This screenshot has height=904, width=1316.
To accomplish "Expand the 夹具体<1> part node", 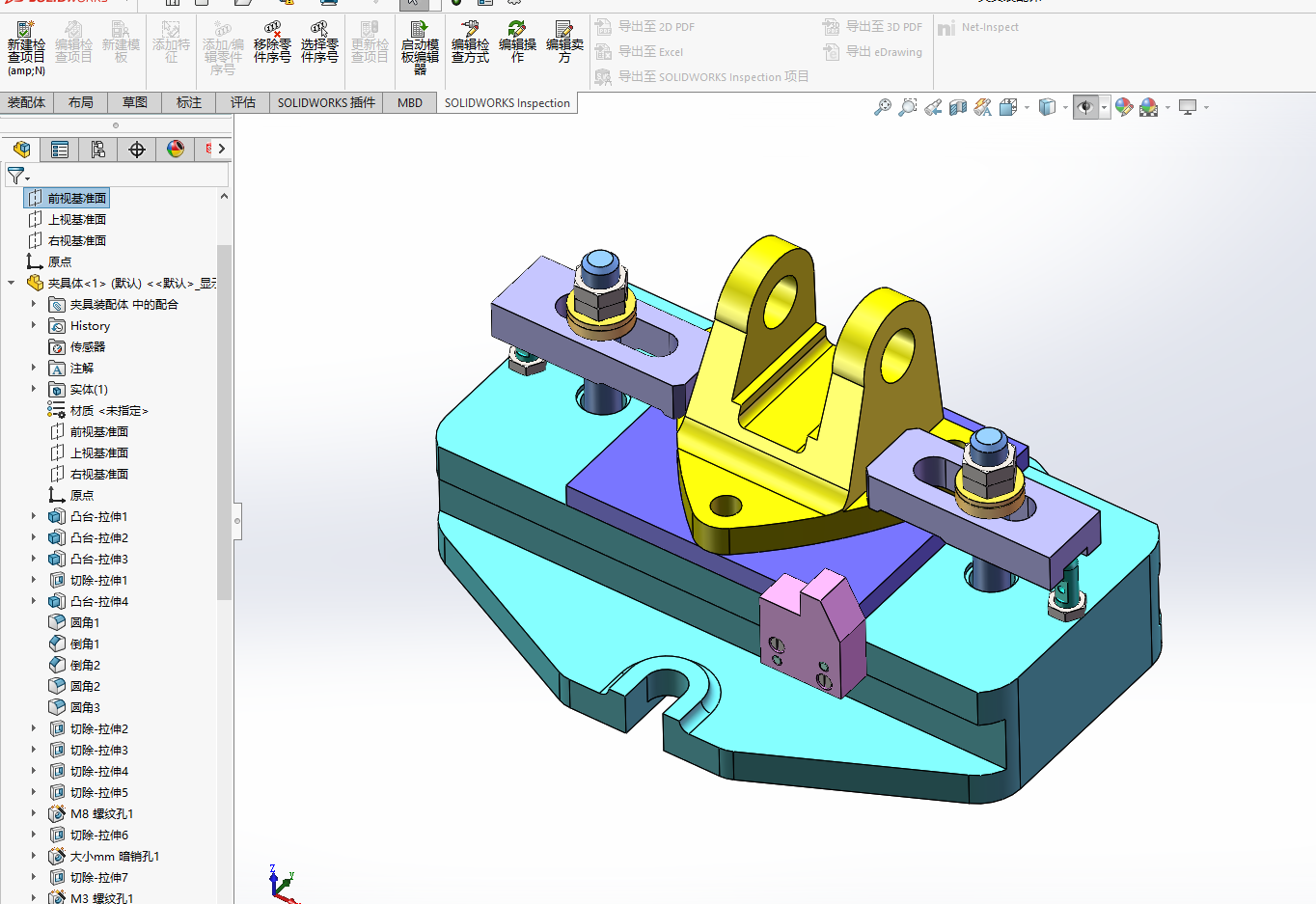I will (x=12, y=283).
